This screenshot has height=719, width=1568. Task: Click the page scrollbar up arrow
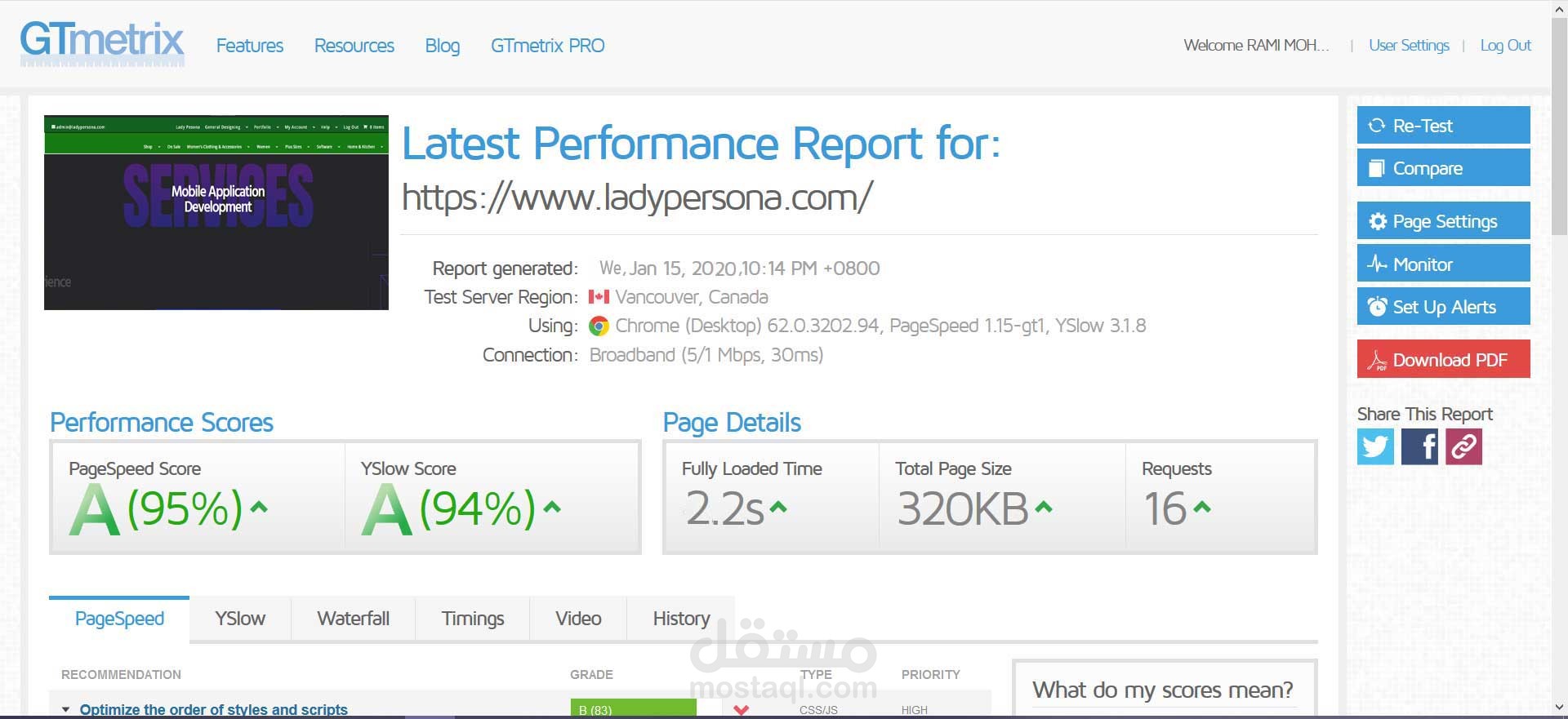(1559, 8)
